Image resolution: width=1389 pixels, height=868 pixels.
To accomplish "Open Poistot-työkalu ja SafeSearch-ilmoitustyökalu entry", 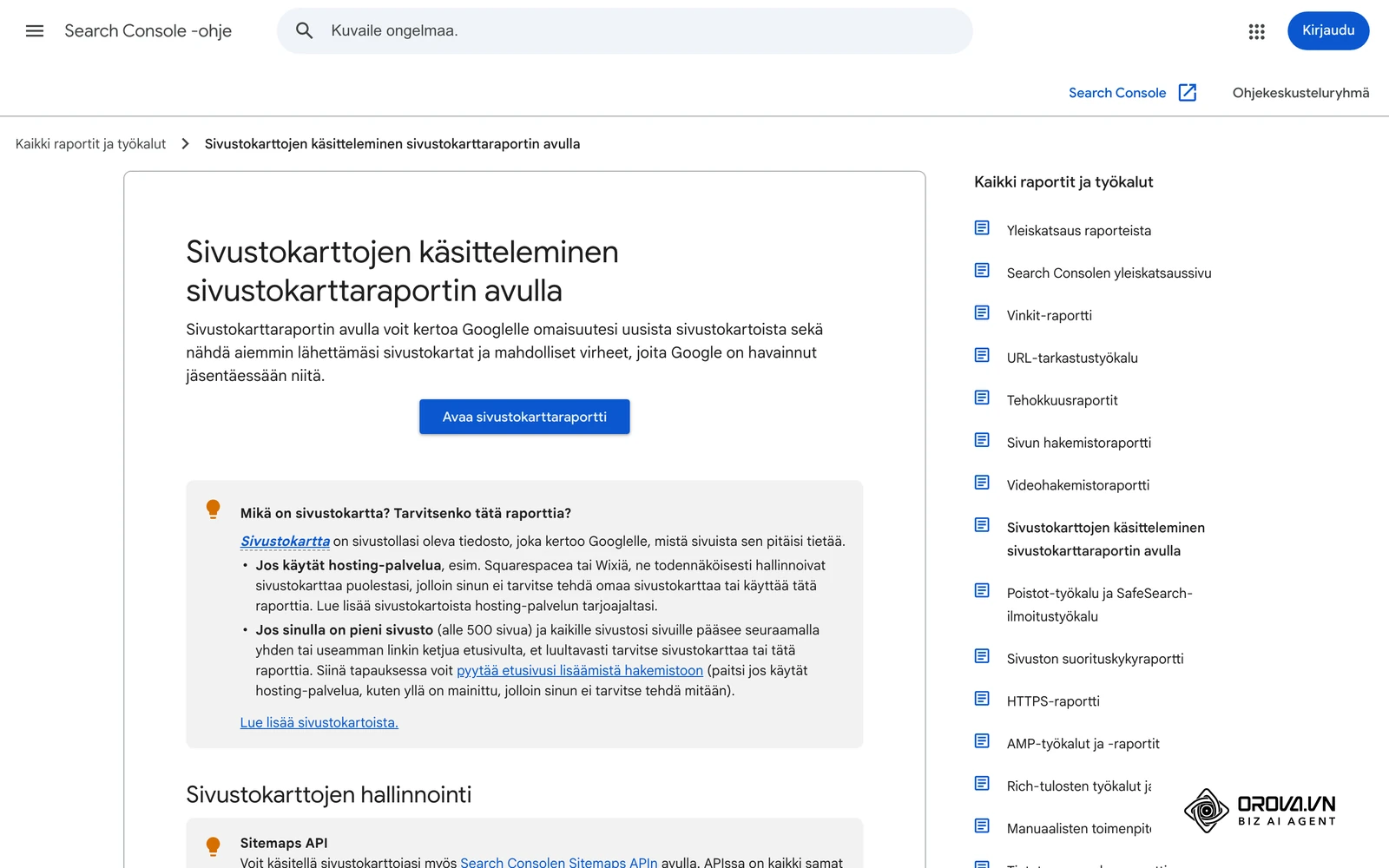I will (x=1100, y=605).
